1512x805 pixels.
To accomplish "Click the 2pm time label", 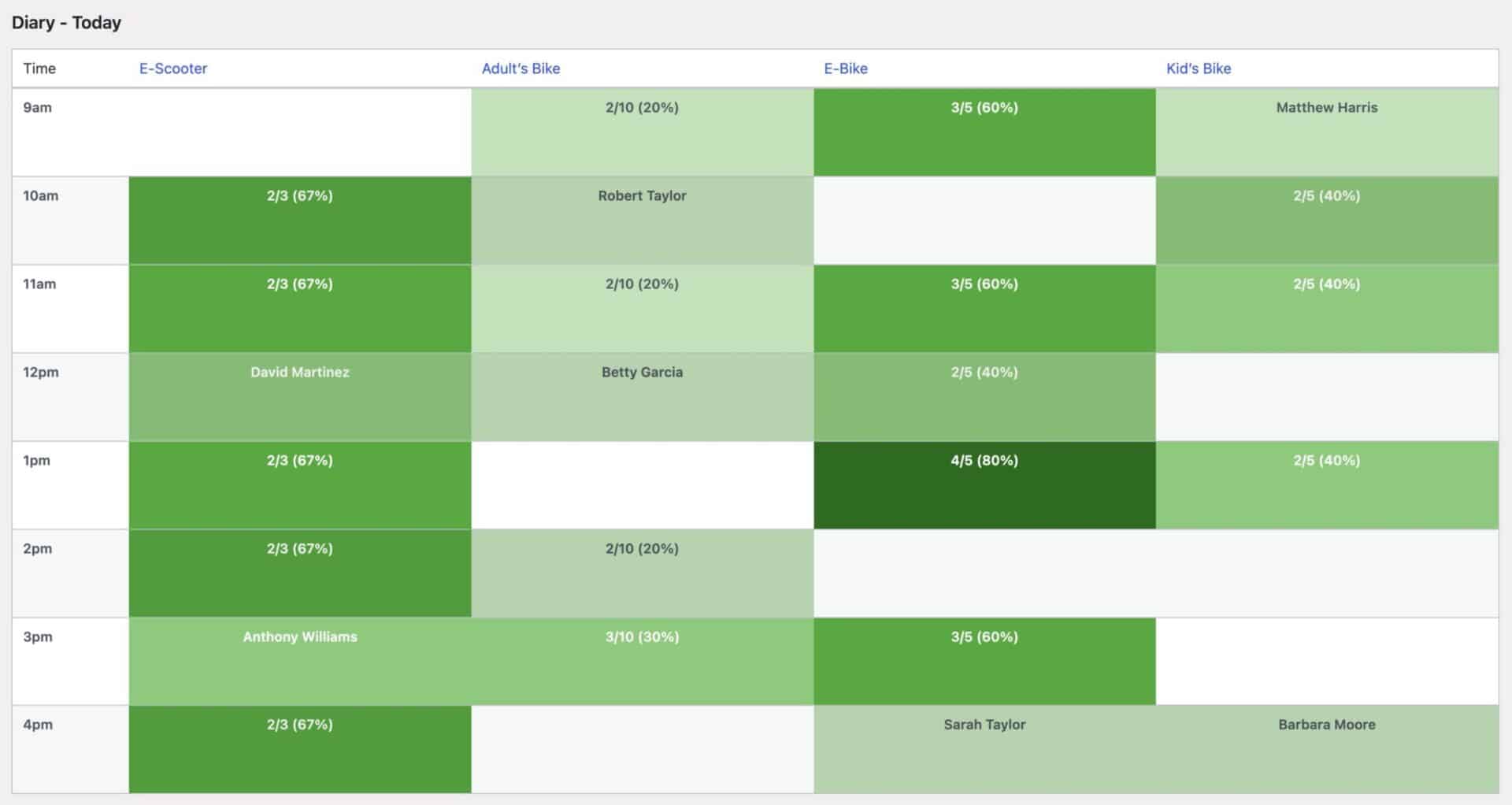I will tap(37, 549).
